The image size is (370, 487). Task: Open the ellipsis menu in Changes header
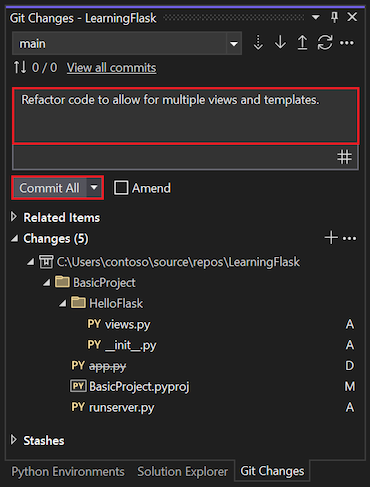click(x=349, y=238)
